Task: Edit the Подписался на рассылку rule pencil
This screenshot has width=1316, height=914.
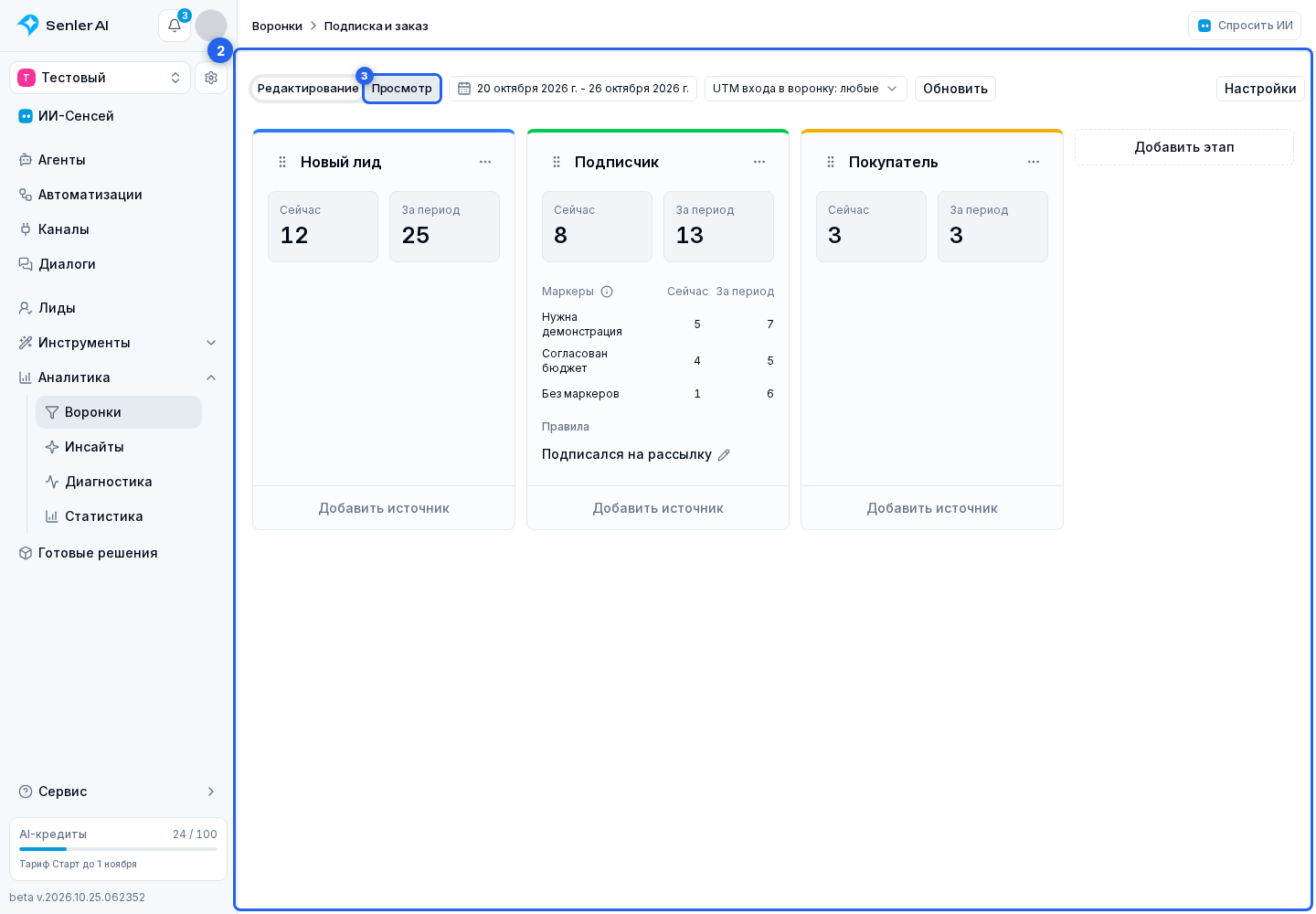Action: 724,455
